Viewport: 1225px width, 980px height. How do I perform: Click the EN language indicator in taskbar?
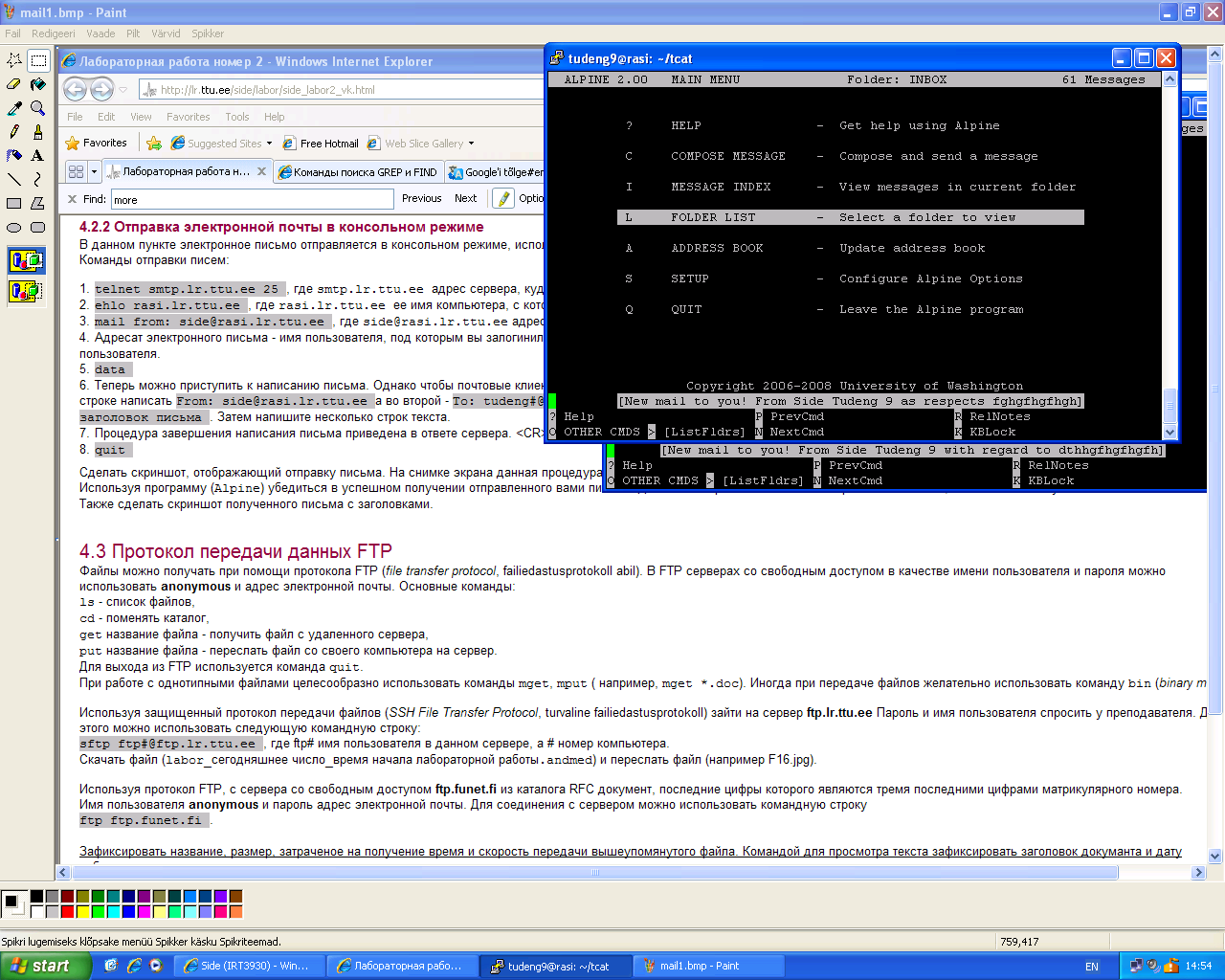pos(1092,967)
